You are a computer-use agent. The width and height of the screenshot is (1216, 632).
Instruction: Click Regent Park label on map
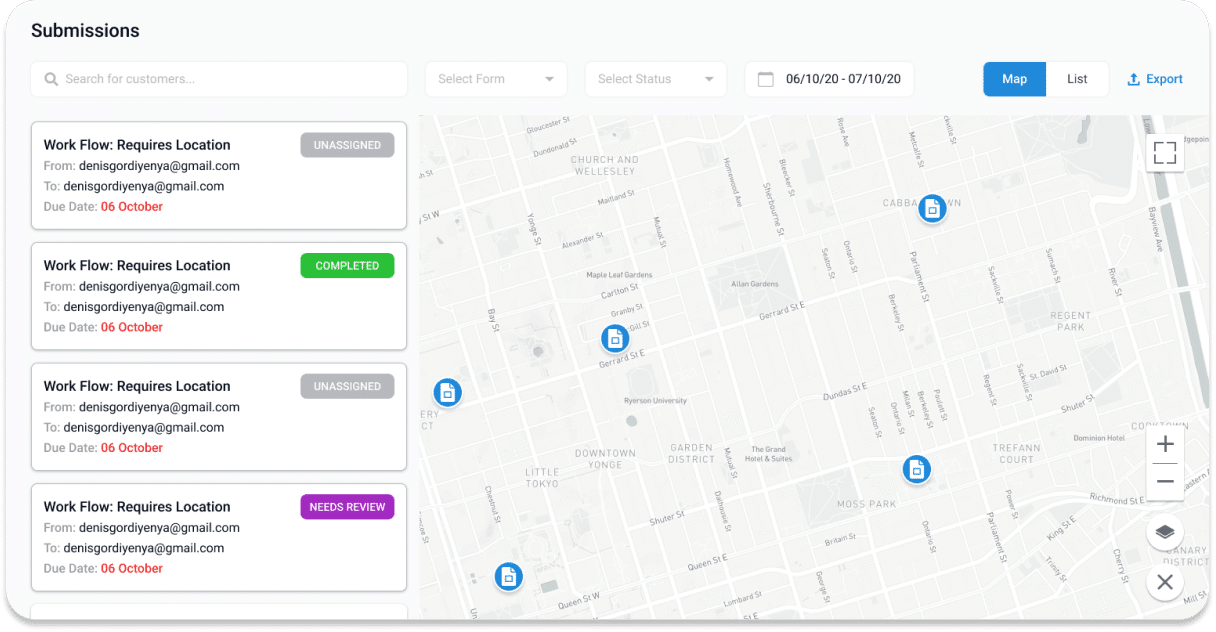tap(1070, 321)
